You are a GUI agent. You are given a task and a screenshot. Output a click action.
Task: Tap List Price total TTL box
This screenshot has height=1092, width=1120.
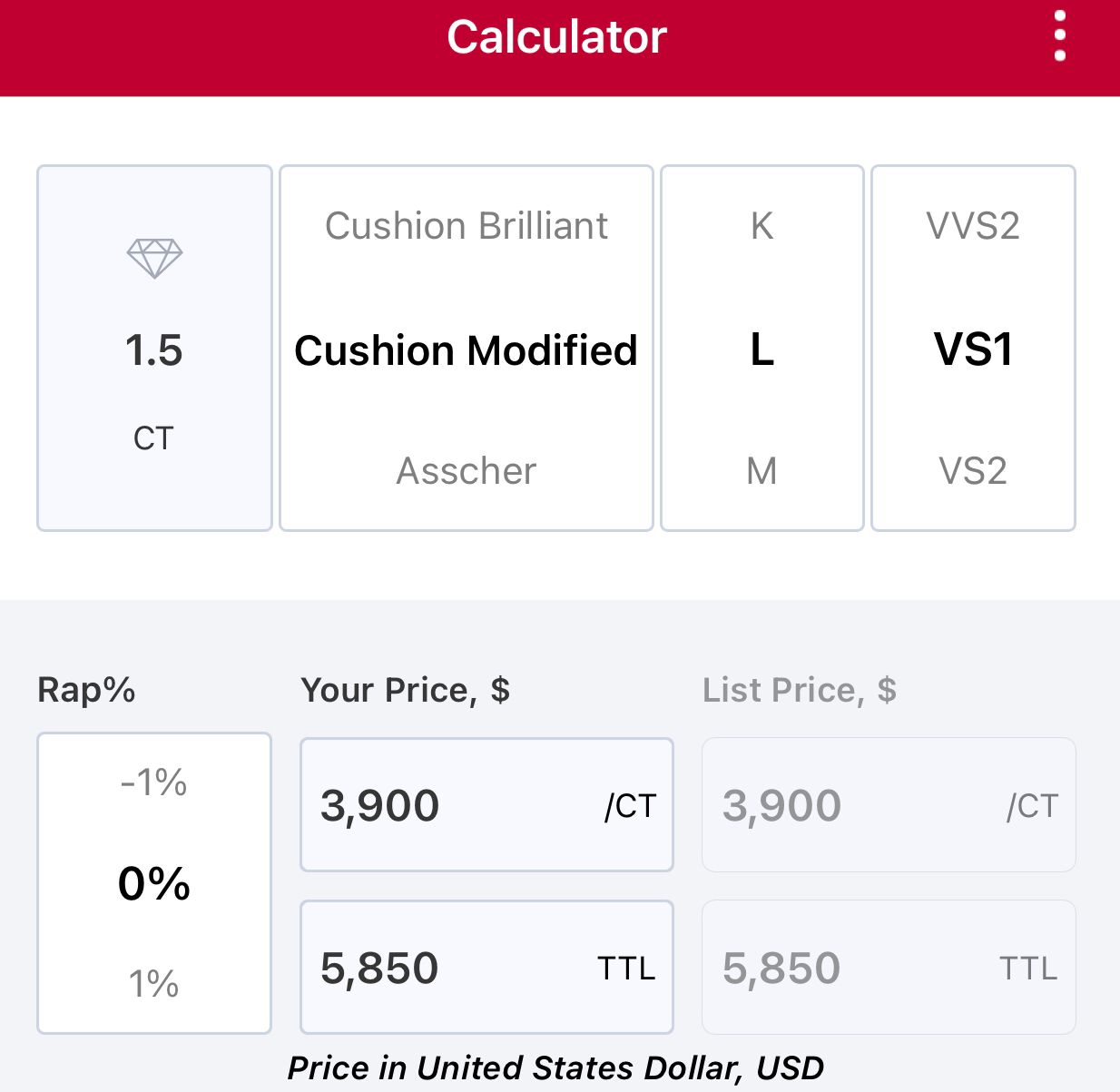click(x=889, y=968)
